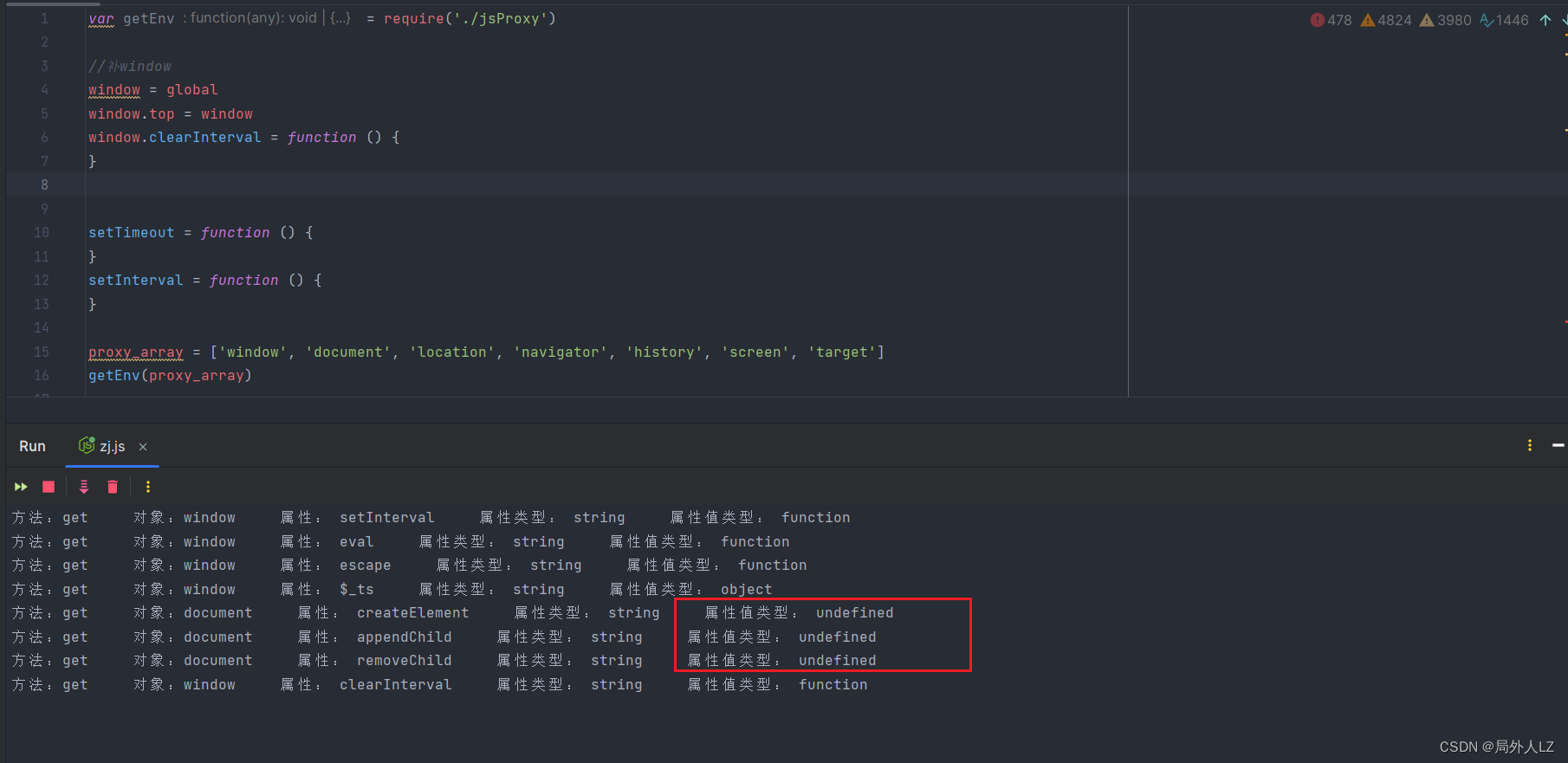The width and height of the screenshot is (1568, 763).
Task: Go to previous highlighted error arrow
Action: click(x=1545, y=20)
